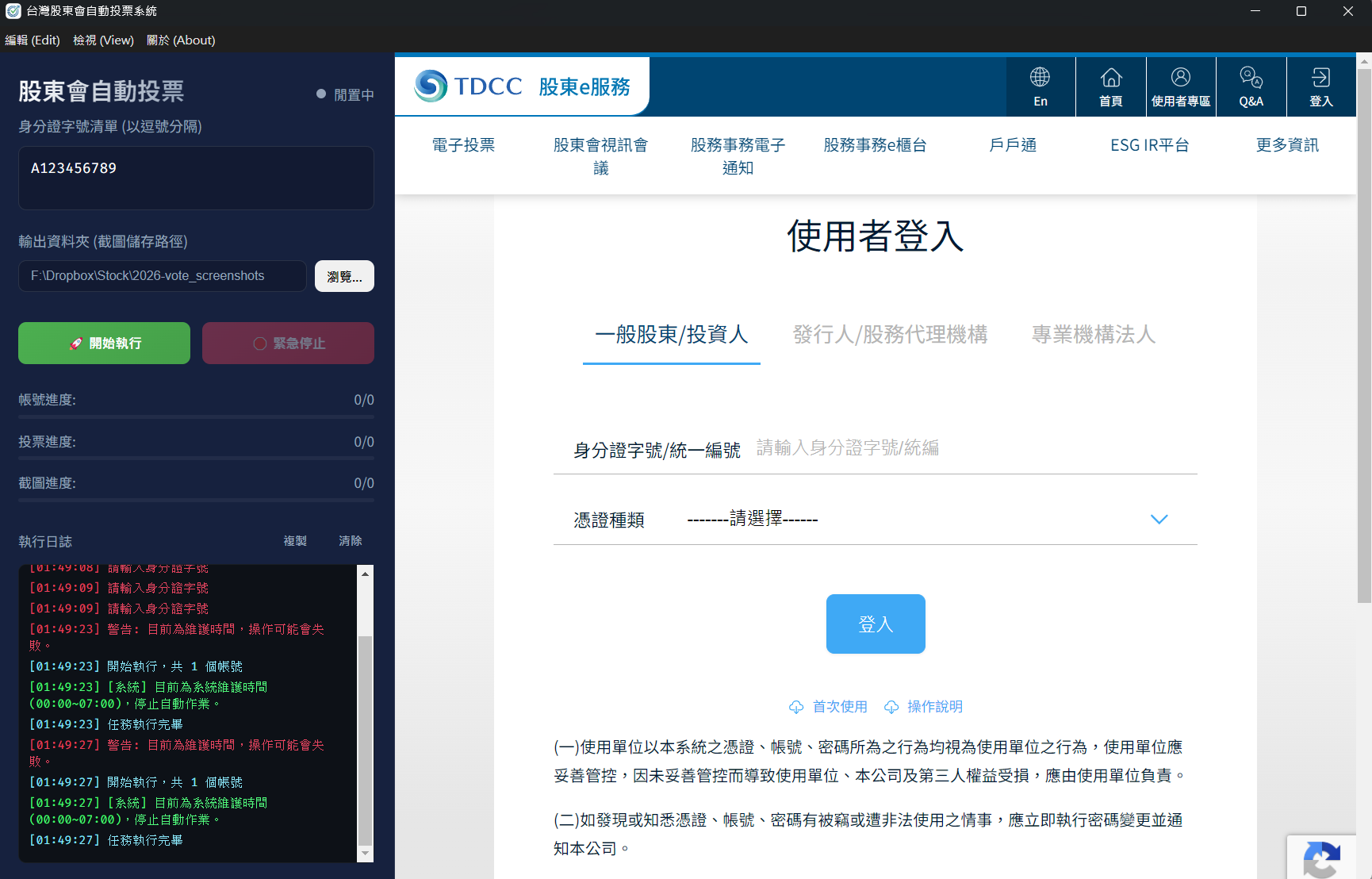Switch to 發行人/股務代理機構 tab
The width and height of the screenshot is (1372, 879).
(889, 335)
